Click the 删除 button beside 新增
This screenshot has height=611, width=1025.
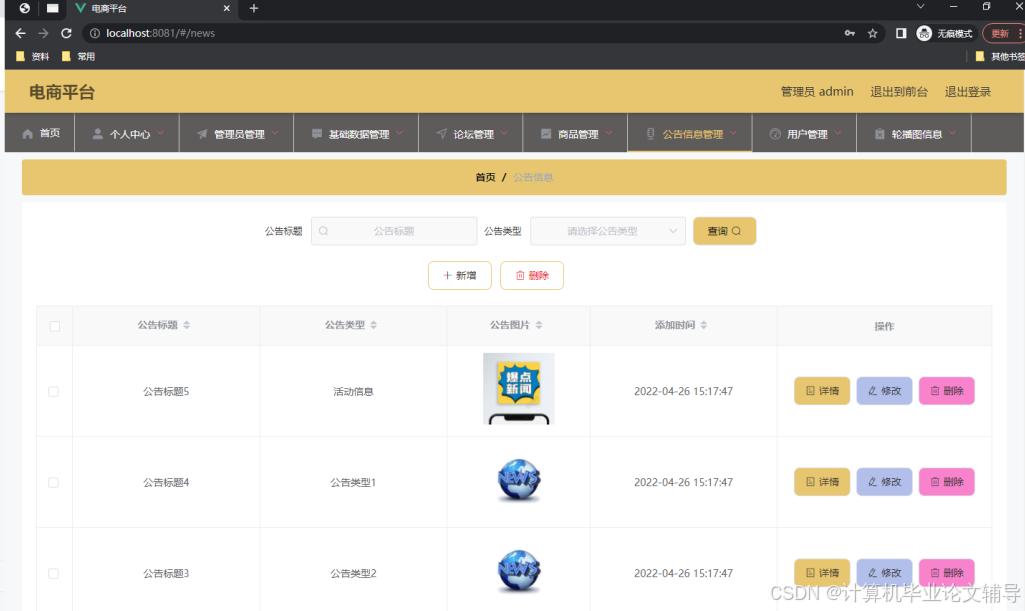click(532, 275)
